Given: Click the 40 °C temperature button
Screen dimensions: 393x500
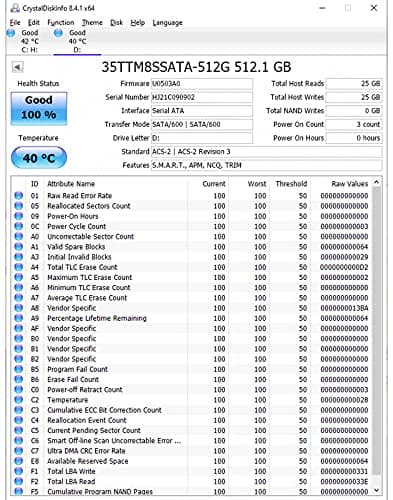Looking at the screenshot, I should 39,158.
